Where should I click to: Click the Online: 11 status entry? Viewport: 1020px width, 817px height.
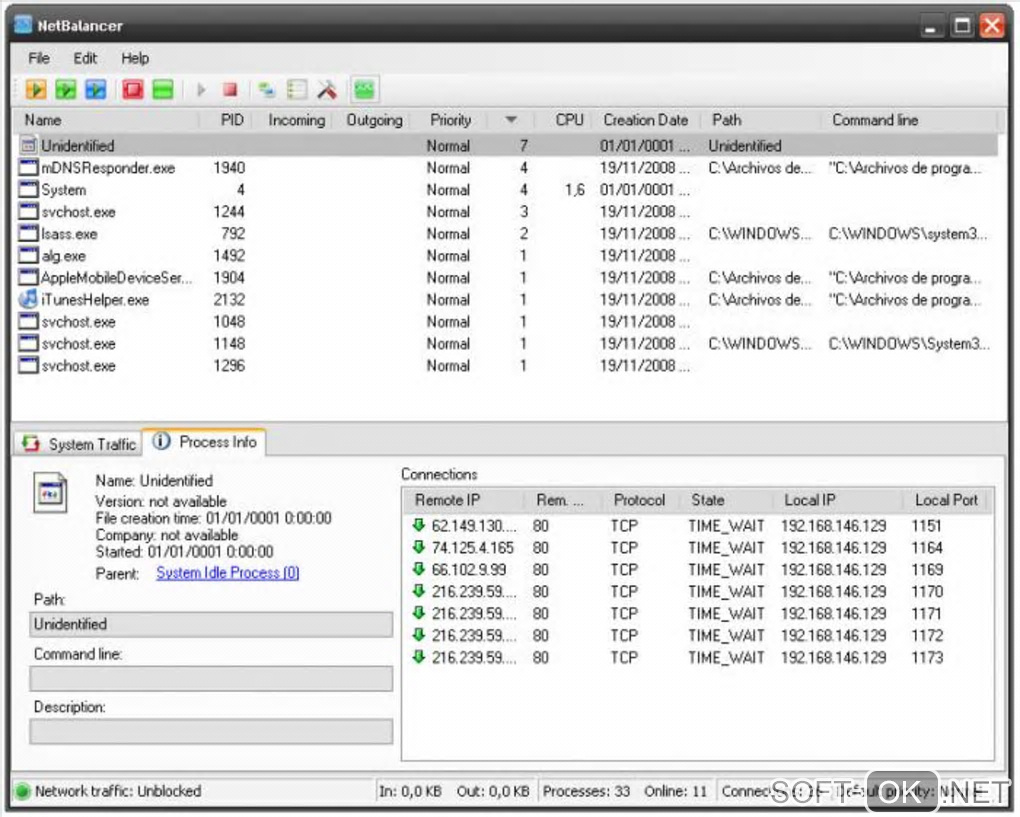tap(675, 791)
